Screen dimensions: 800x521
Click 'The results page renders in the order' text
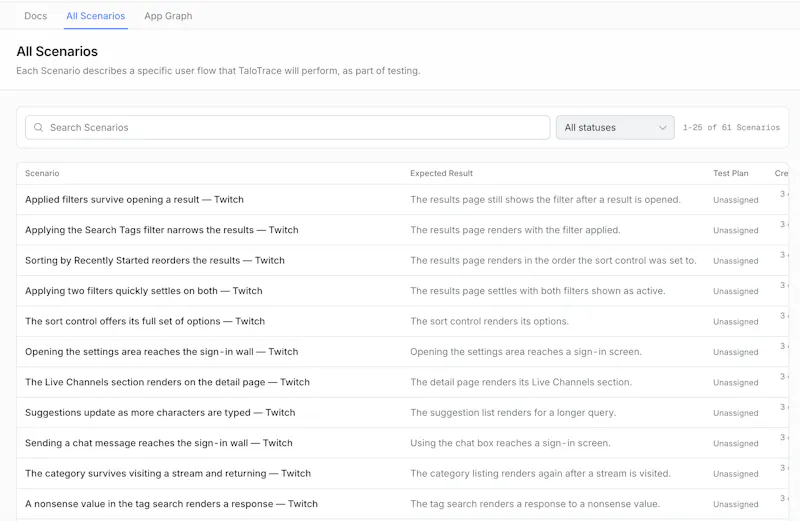pos(553,260)
